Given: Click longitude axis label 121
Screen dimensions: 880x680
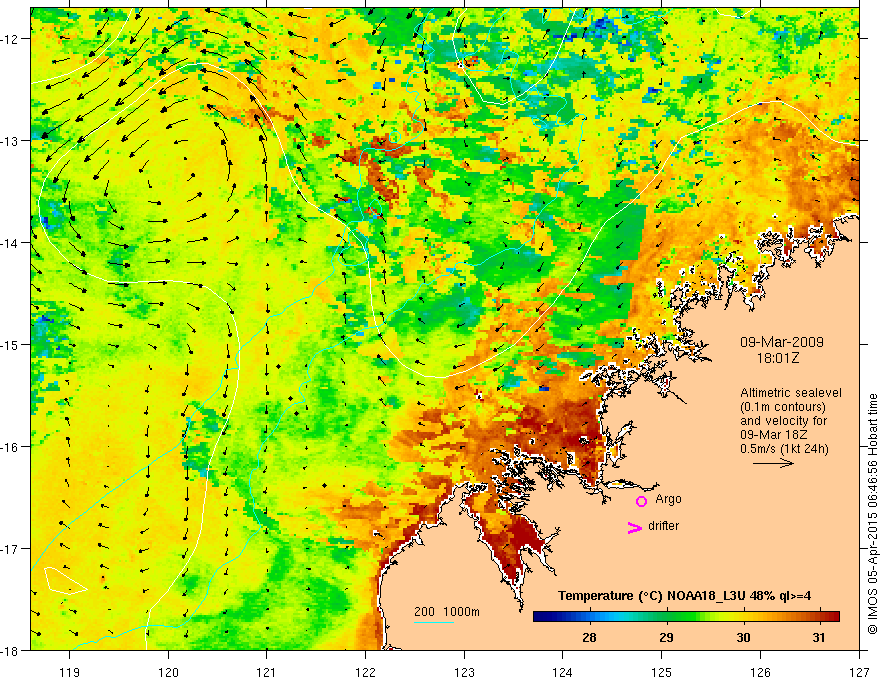Looking at the screenshot, I should point(267,672).
